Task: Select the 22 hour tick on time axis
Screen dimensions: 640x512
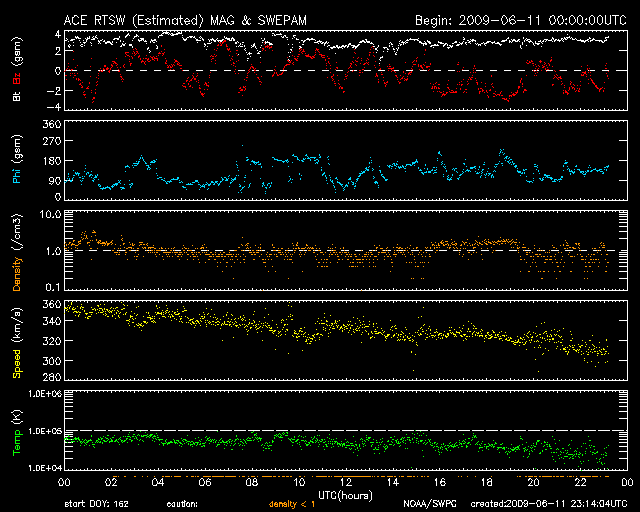Action: pyautogui.click(x=581, y=482)
